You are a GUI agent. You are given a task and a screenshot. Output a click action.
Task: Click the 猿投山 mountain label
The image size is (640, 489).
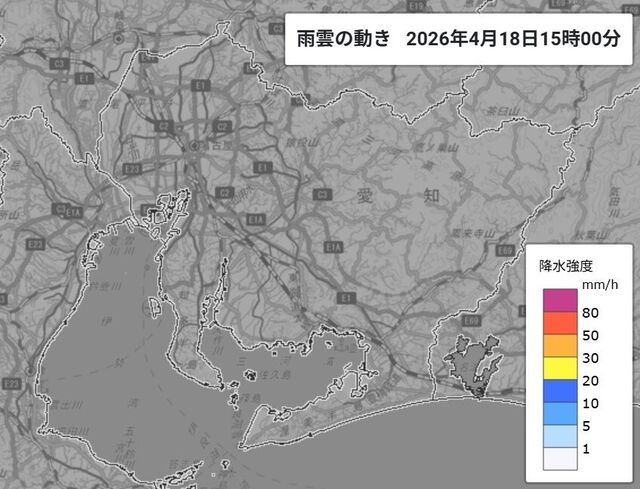pyautogui.click(x=303, y=142)
